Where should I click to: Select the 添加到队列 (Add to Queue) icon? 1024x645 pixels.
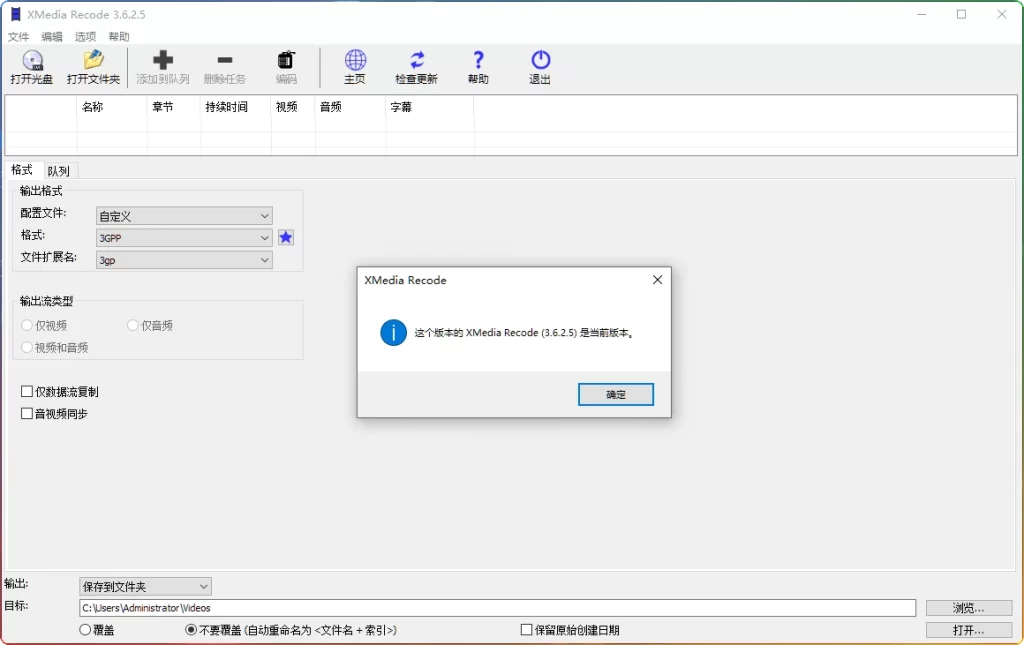click(163, 66)
